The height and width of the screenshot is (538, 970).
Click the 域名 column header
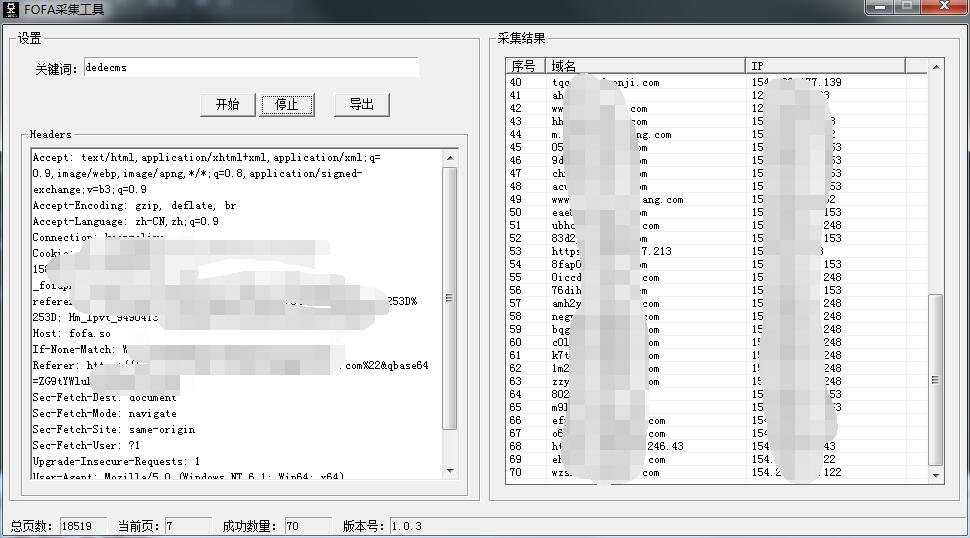[646, 66]
